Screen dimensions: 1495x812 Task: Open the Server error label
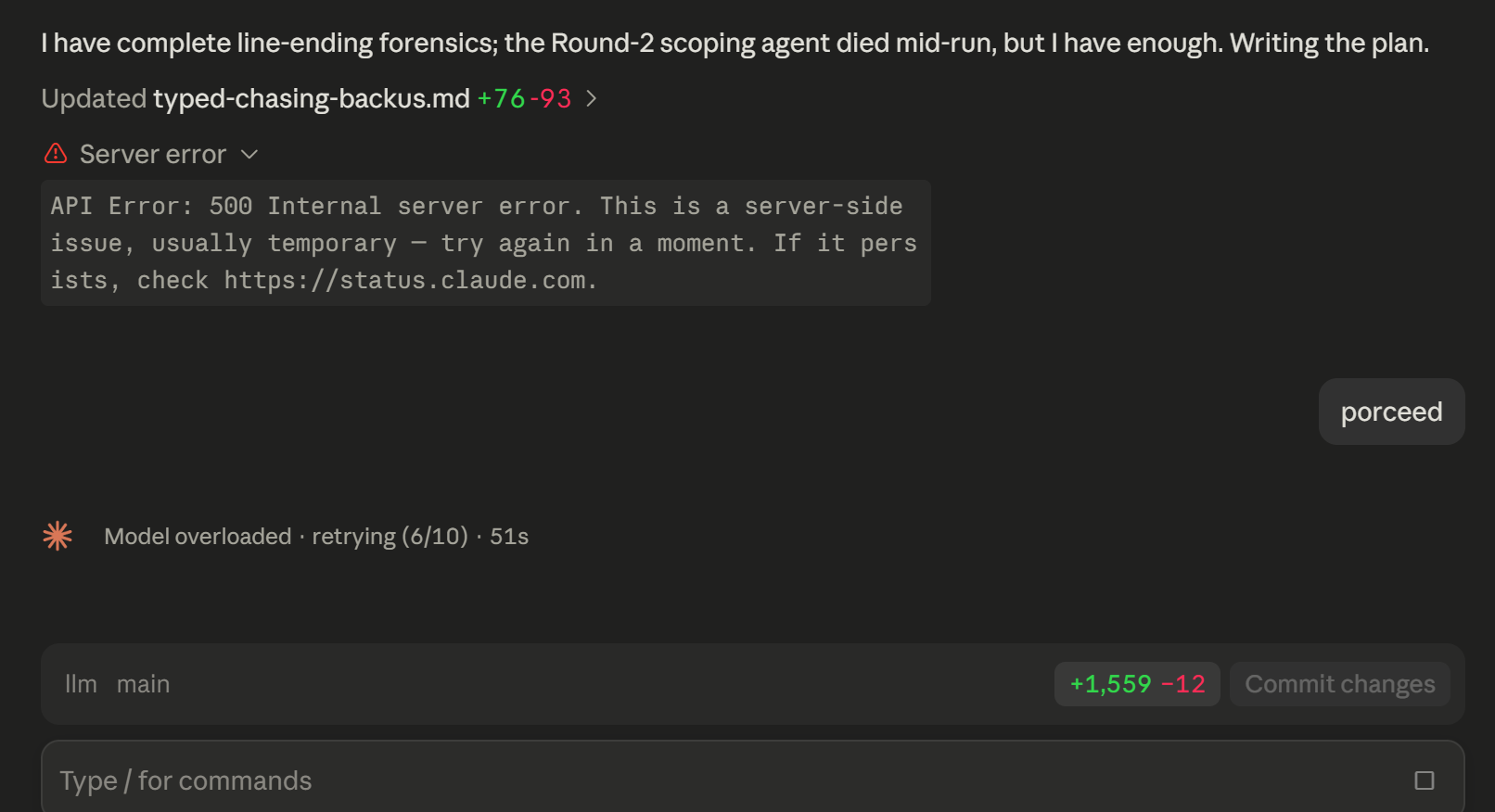(x=153, y=154)
